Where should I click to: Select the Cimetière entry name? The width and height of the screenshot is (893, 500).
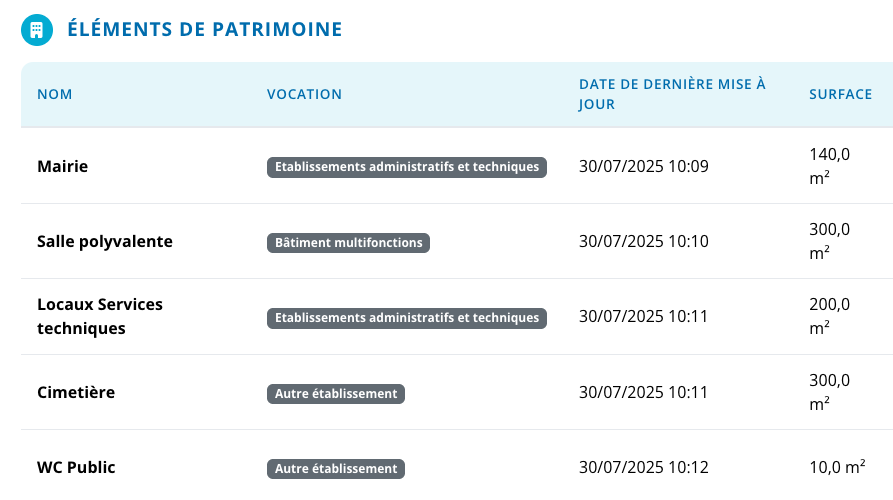point(76,392)
